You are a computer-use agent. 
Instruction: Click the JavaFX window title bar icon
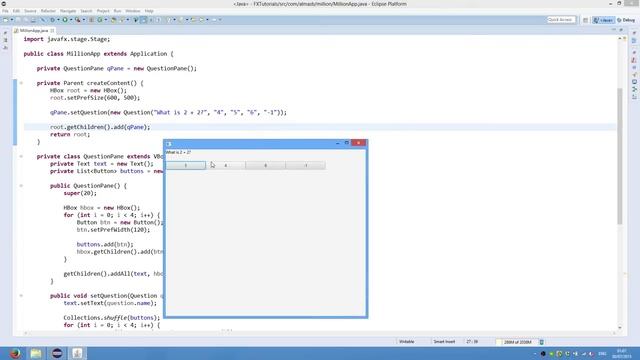pyautogui.click(x=169, y=144)
